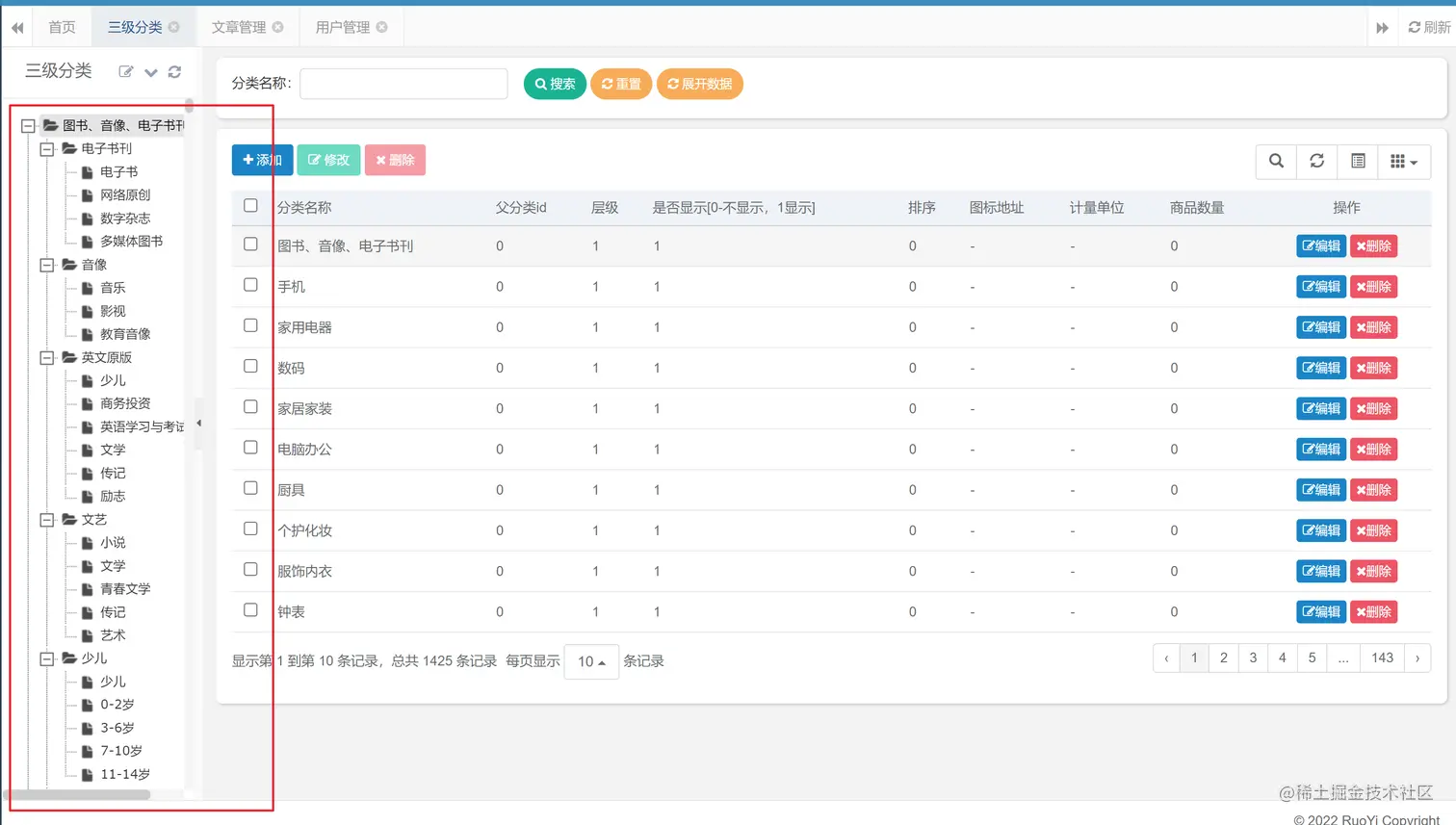Check the 电脑办公 row checkbox
The image size is (1456, 825).
click(x=250, y=448)
